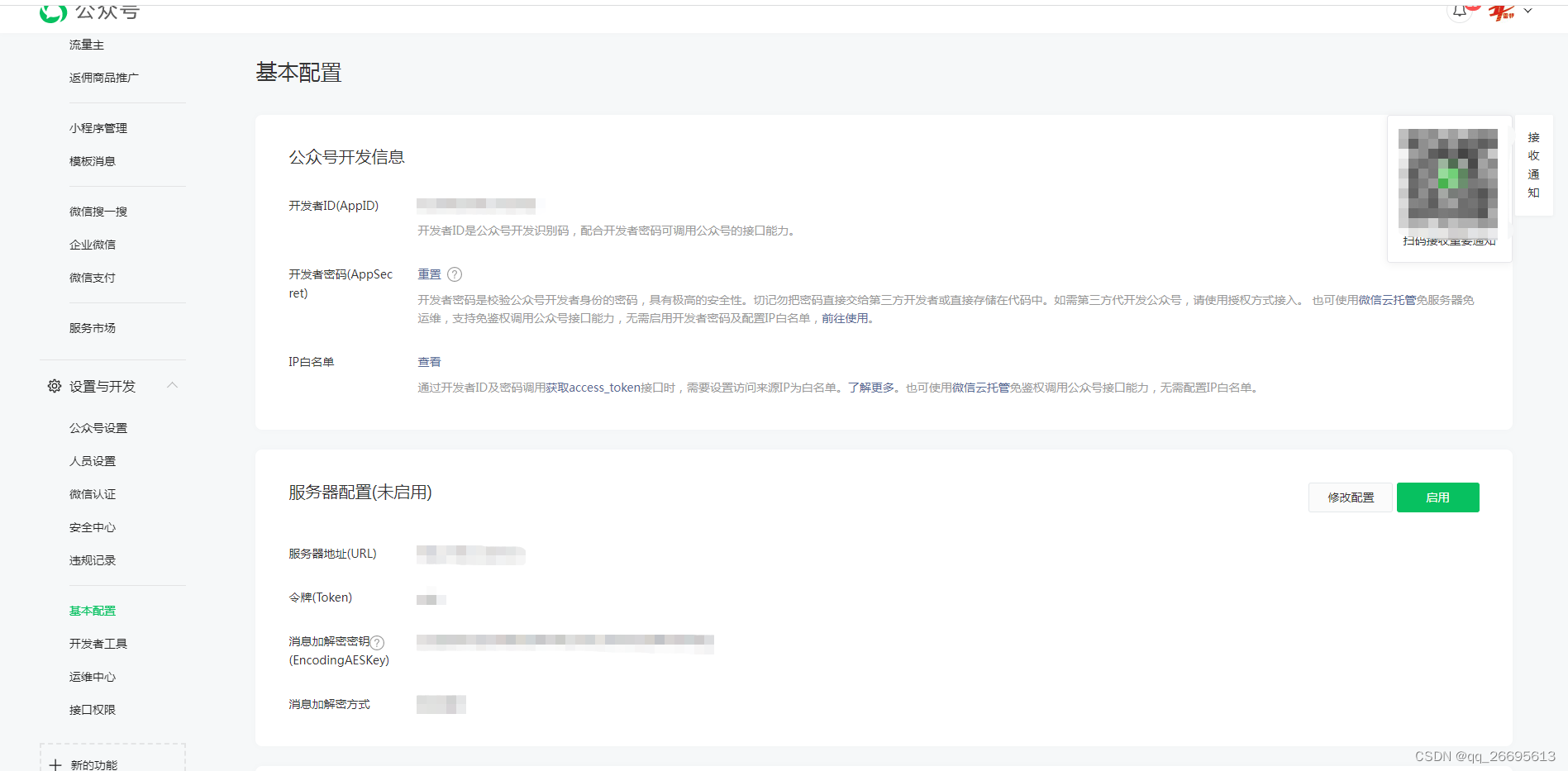Open 安全中心

(x=93, y=527)
